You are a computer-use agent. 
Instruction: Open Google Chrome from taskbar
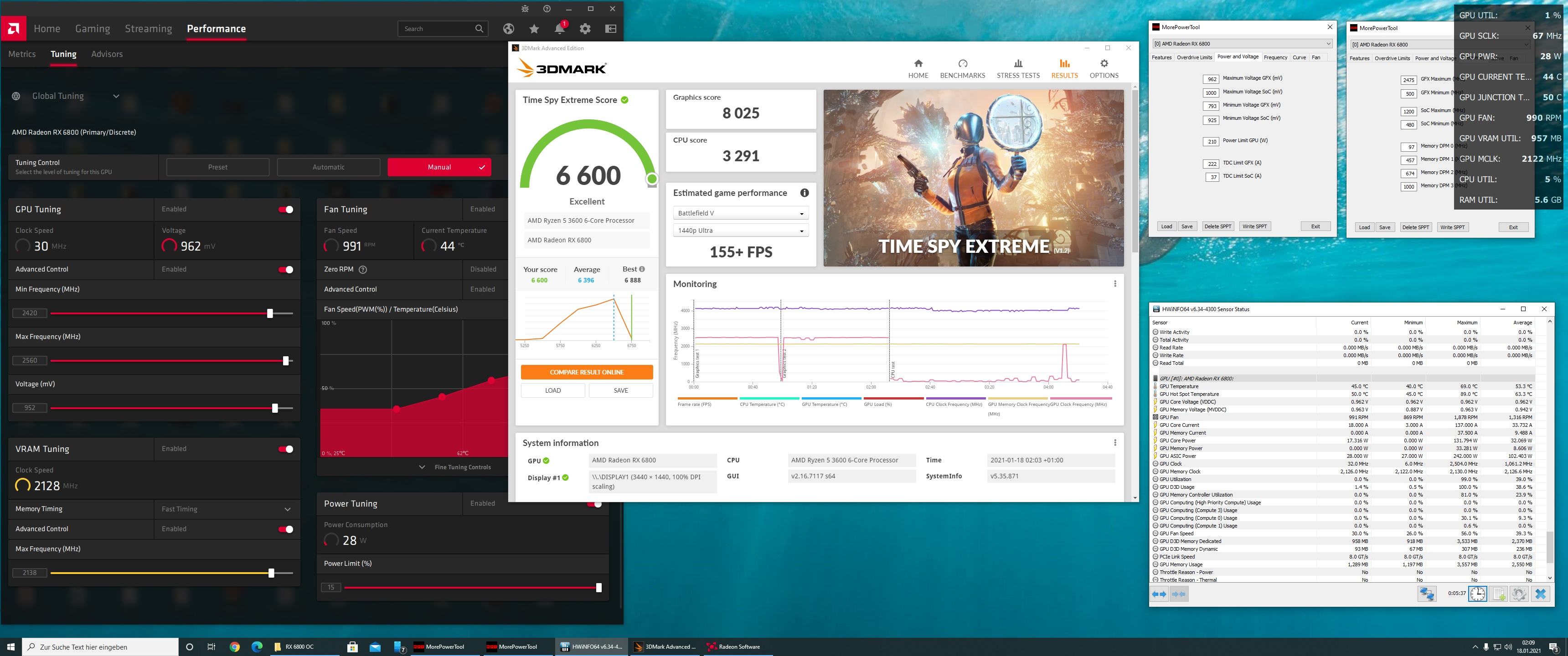pos(234,647)
